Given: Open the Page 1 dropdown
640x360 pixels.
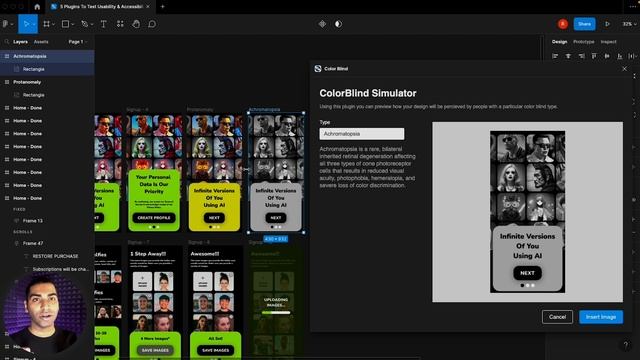Looking at the screenshot, I should [78, 42].
